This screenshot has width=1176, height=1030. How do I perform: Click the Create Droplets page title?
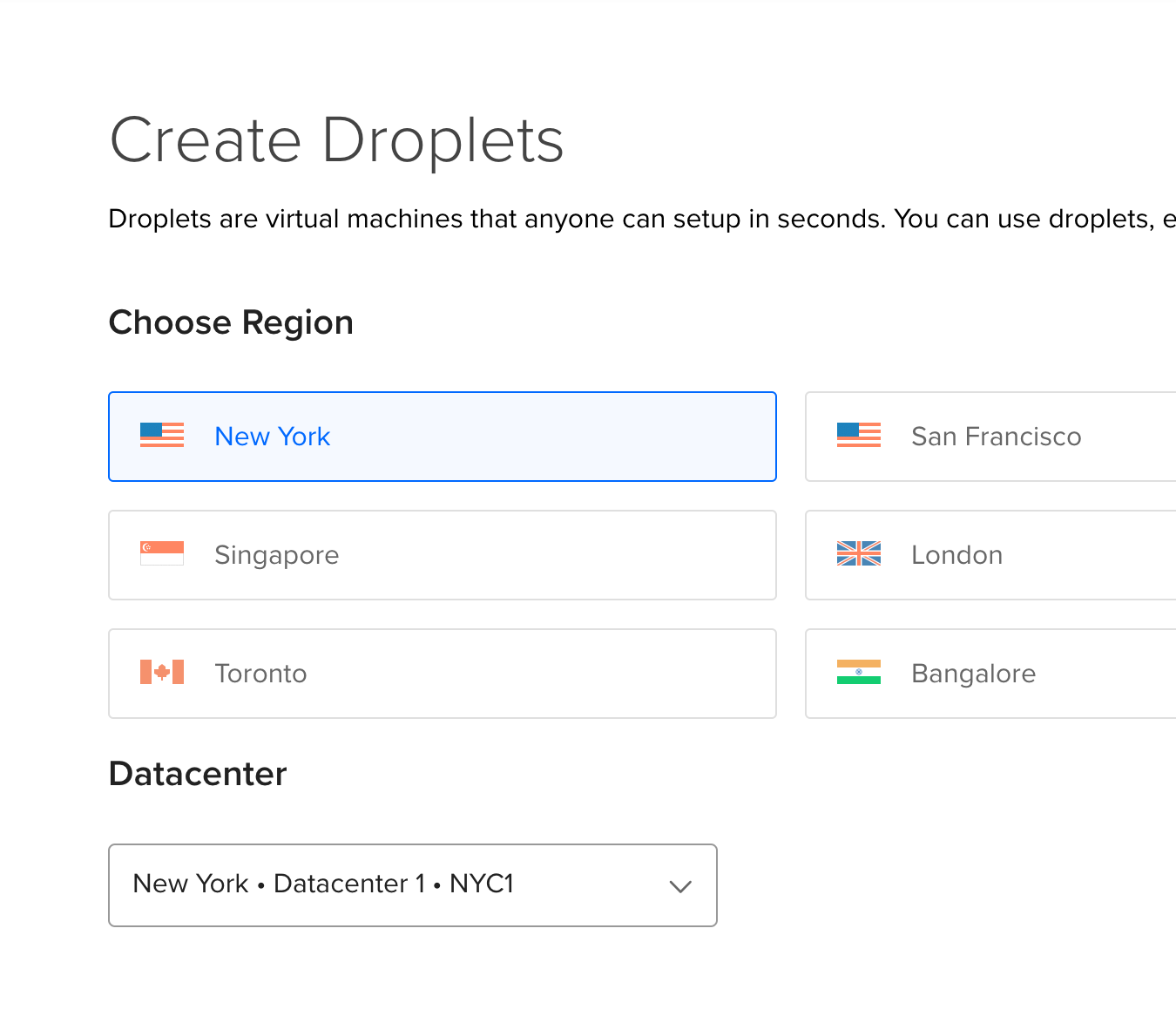point(336,140)
